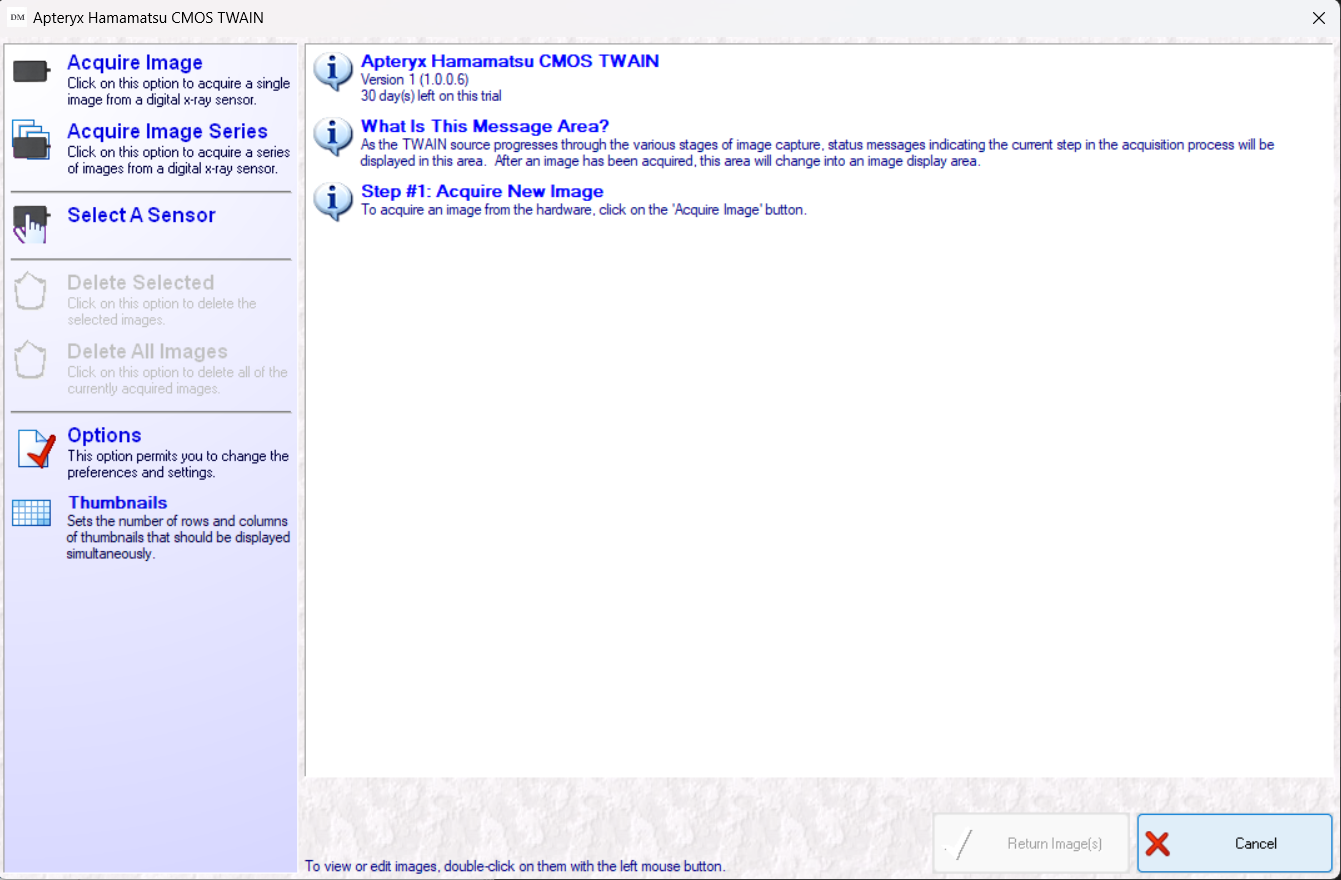Click the Acquire Image sensor icon

(x=31, y=73)
